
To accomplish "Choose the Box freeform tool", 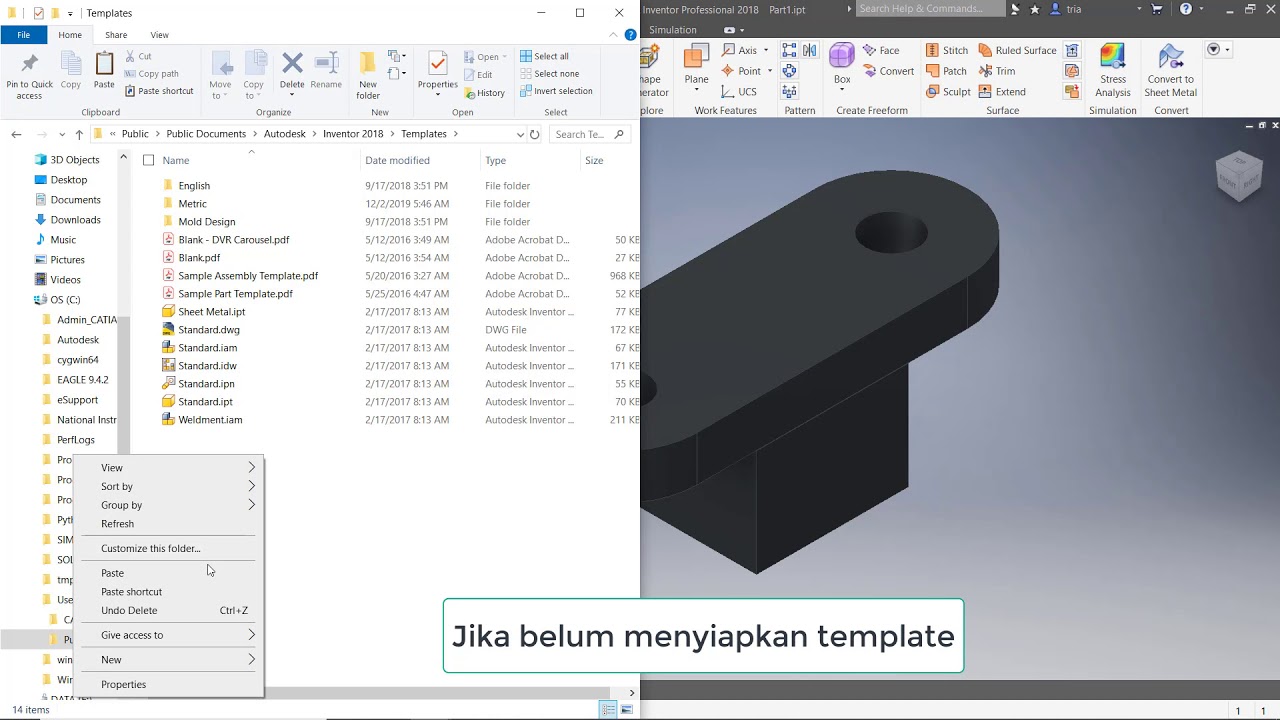I will click(x=842, y=66).
